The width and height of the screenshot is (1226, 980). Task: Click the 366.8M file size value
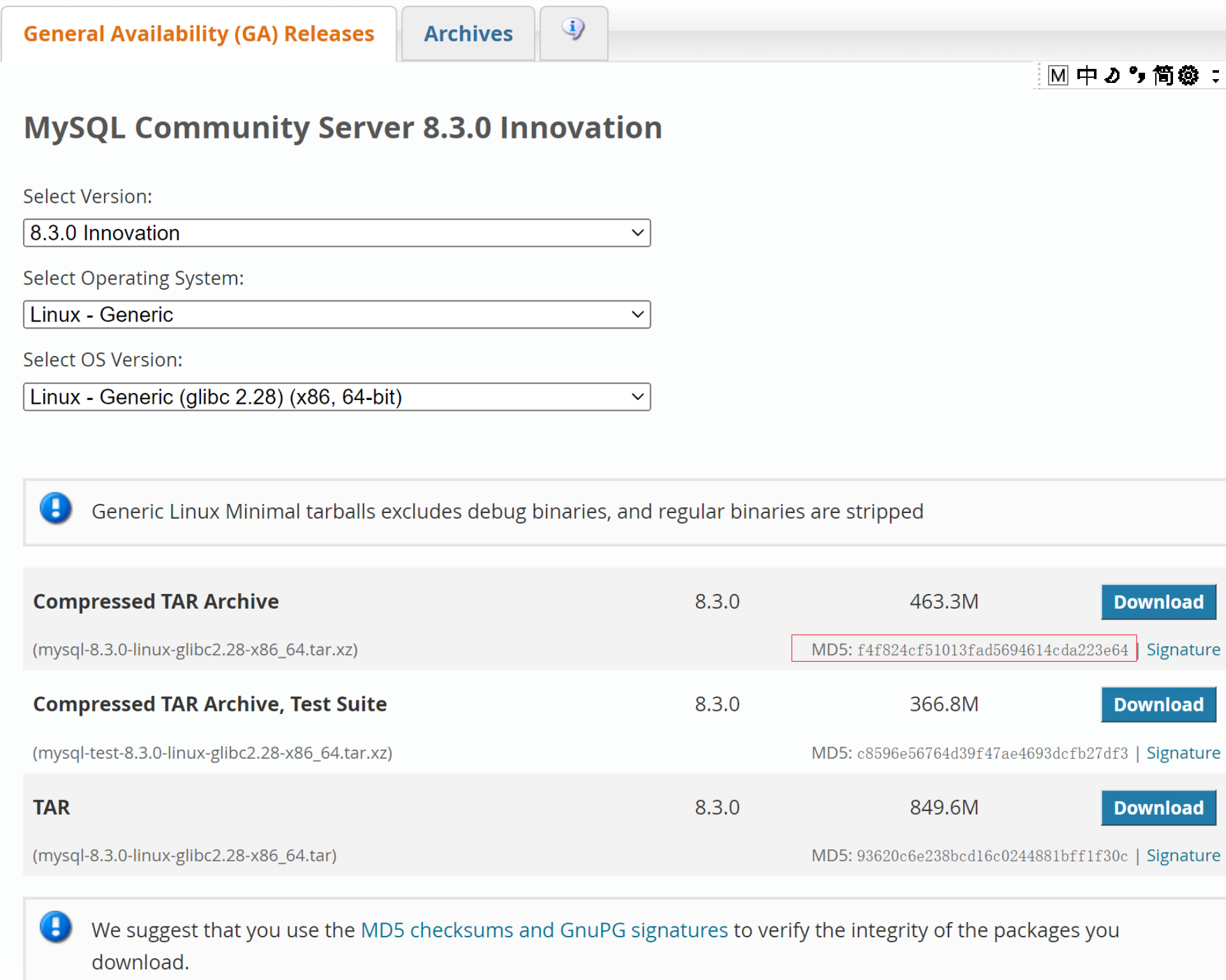pos(944,704)
